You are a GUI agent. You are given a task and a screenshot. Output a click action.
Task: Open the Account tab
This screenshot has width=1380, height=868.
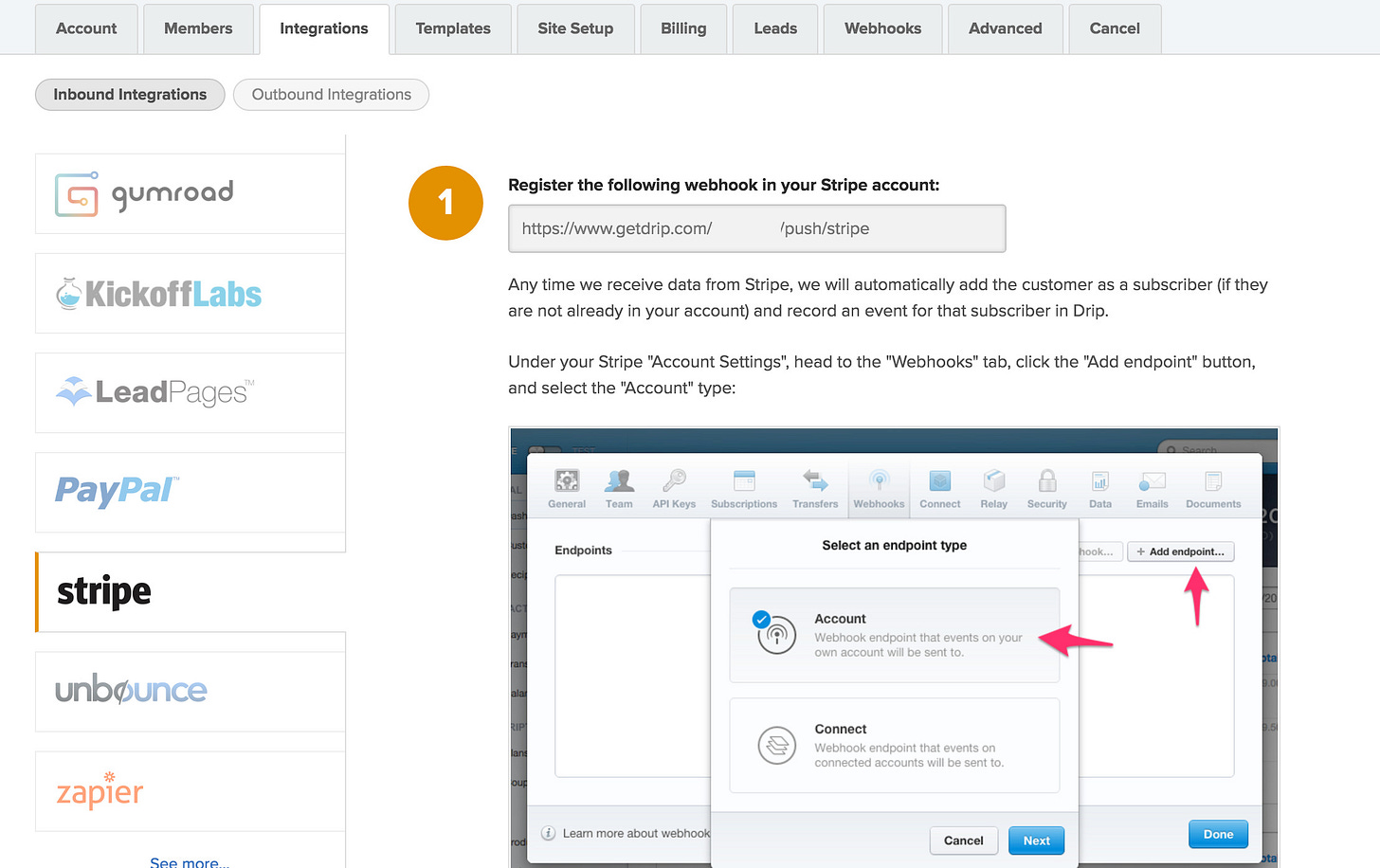pos(86,28)
